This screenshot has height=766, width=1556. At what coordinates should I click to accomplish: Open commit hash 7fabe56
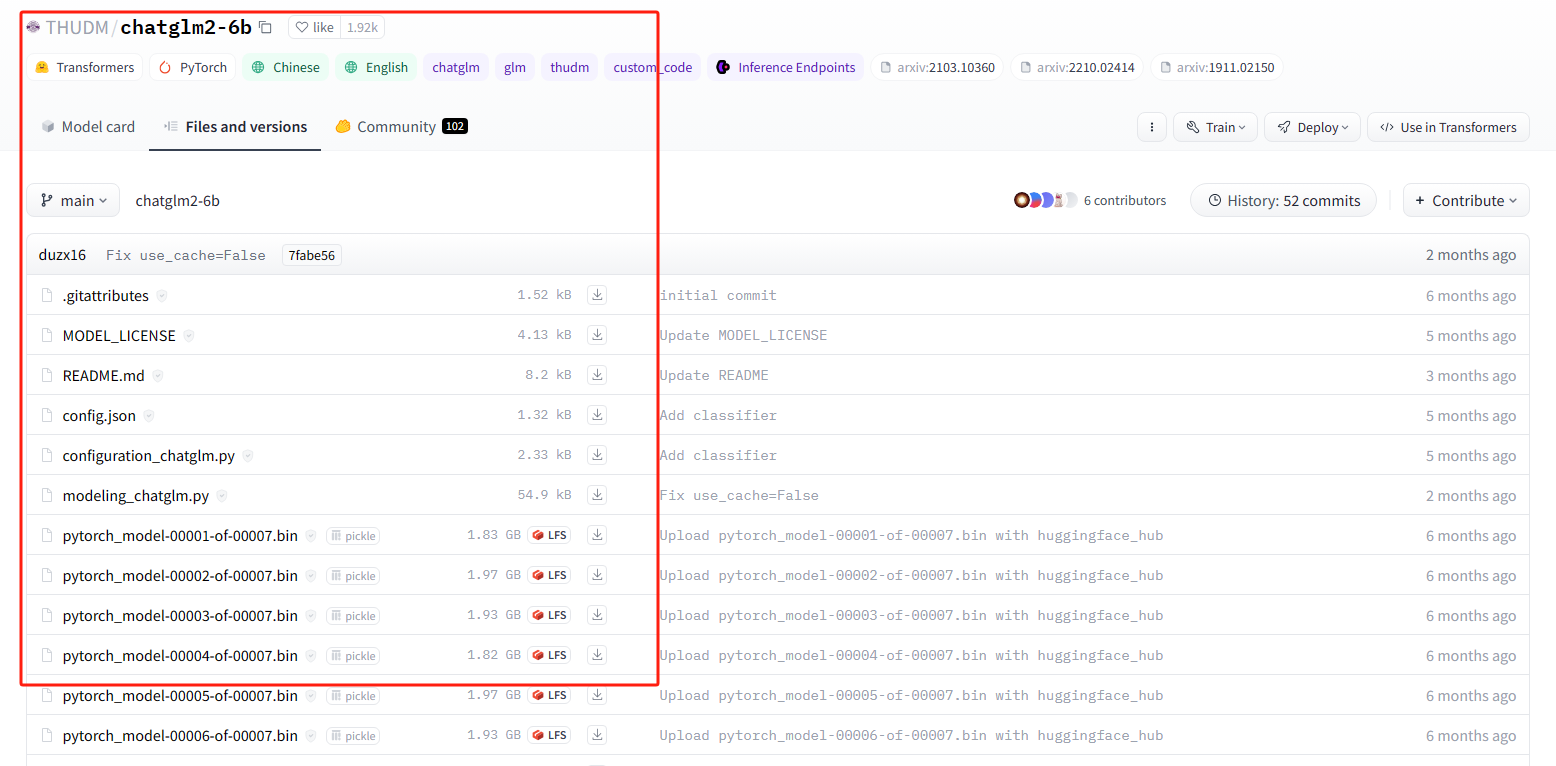coord(312,255)
